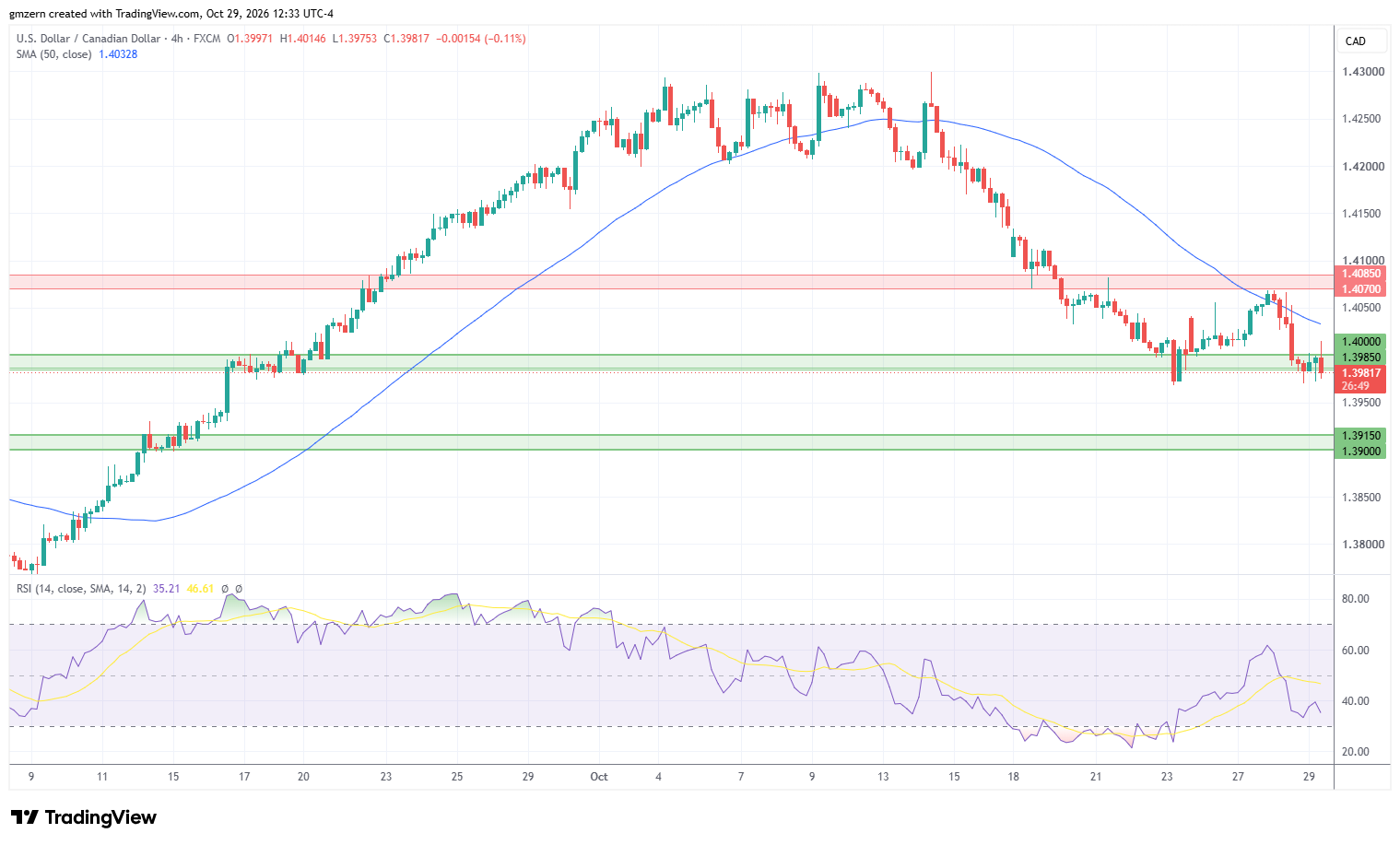Image resolution: width=1400 pixels, height=845 pixels.
Task: Click the 1.42500 price axis label
Action: coord(1362,119)
